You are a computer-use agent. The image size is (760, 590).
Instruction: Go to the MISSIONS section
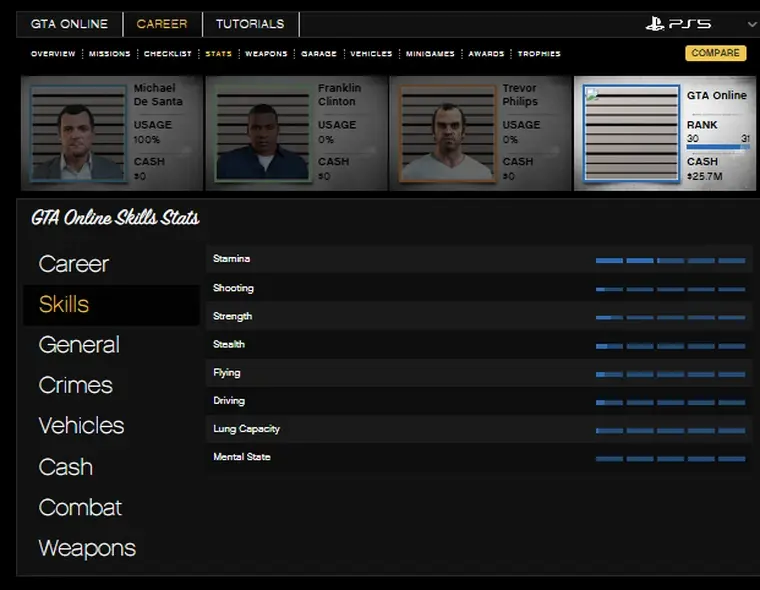pos(110,54)
